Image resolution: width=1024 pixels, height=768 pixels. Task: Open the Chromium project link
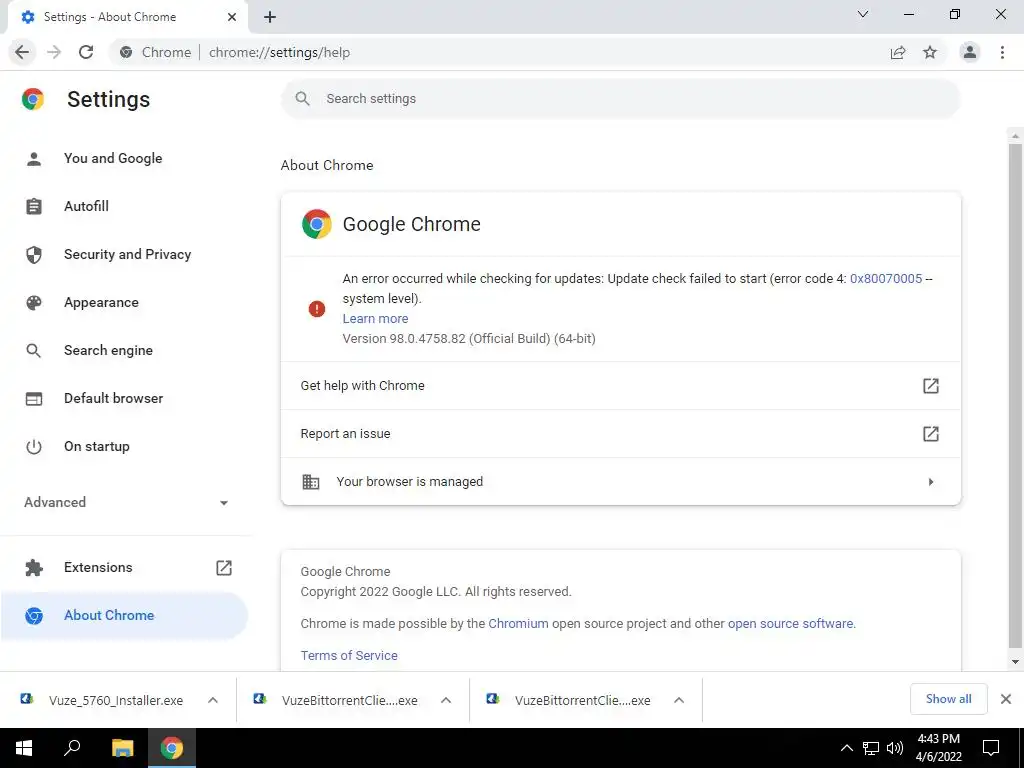coord(518,623)
